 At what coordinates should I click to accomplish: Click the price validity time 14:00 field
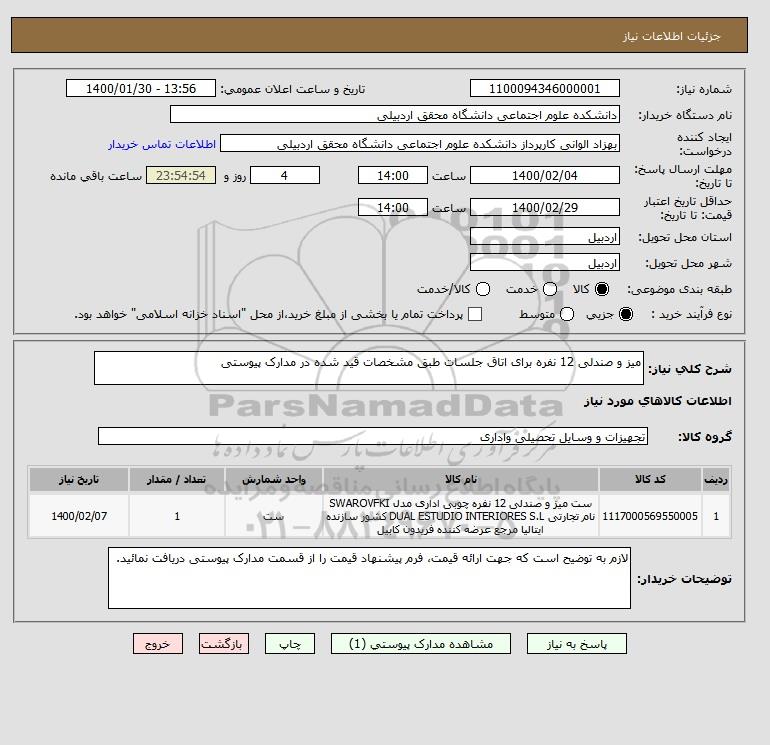coord(393,207)
